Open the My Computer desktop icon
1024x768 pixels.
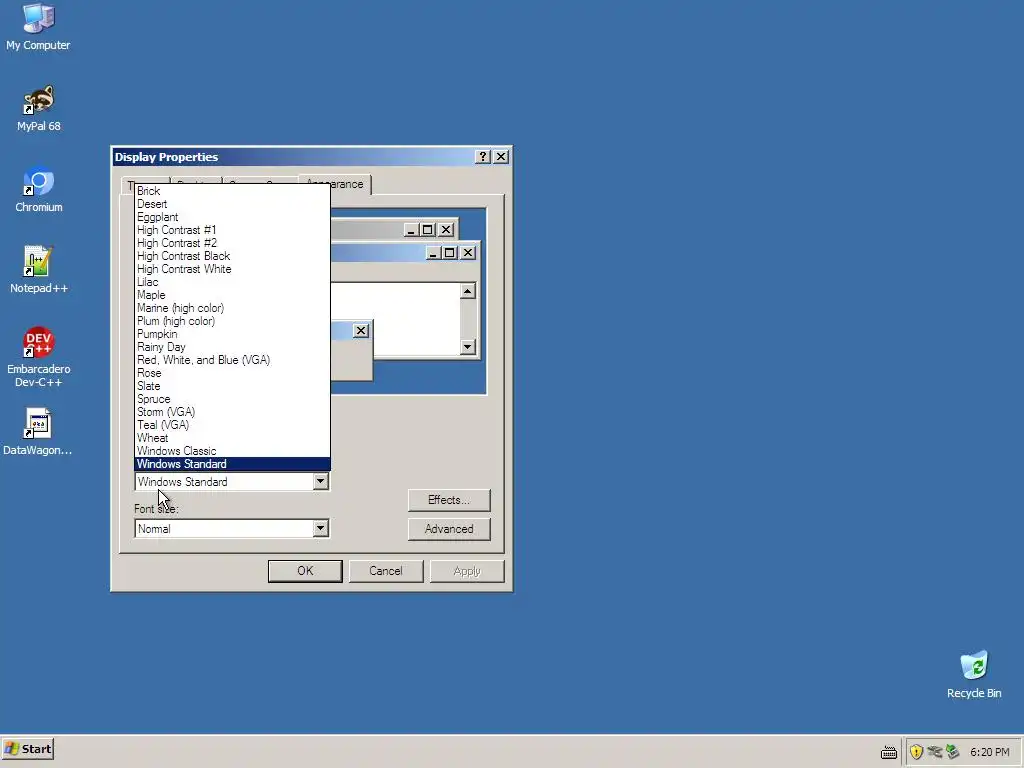[x=38, y=26]
